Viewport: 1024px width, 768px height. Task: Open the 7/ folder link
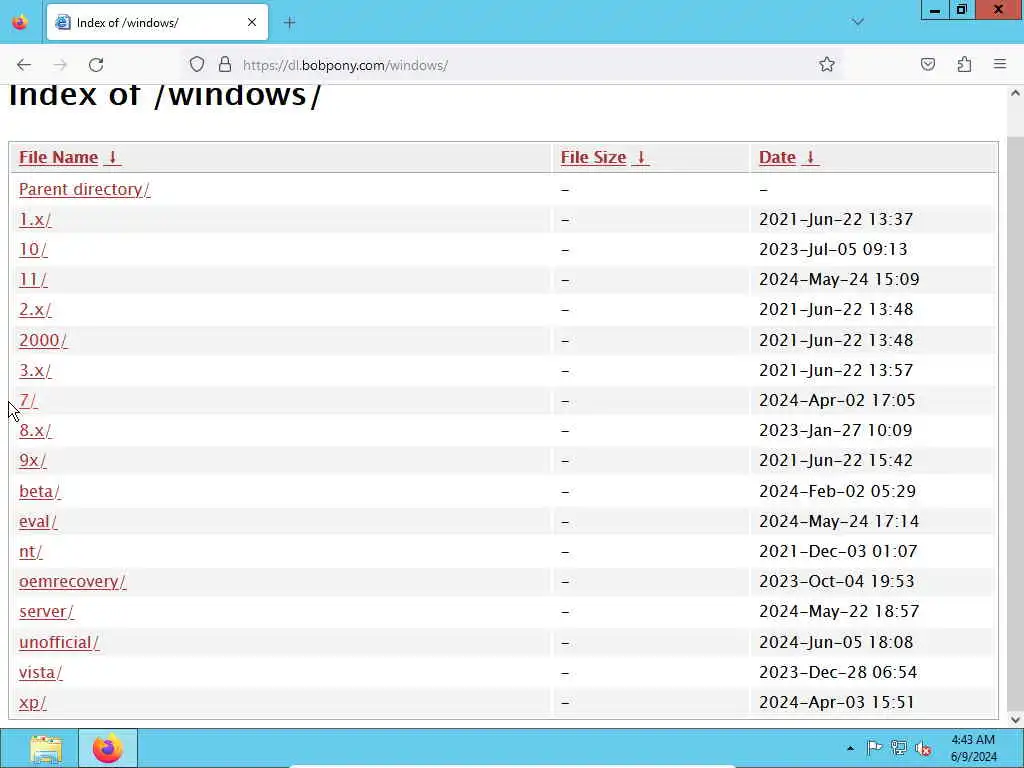pyautogui.click(x=28, y=400)
